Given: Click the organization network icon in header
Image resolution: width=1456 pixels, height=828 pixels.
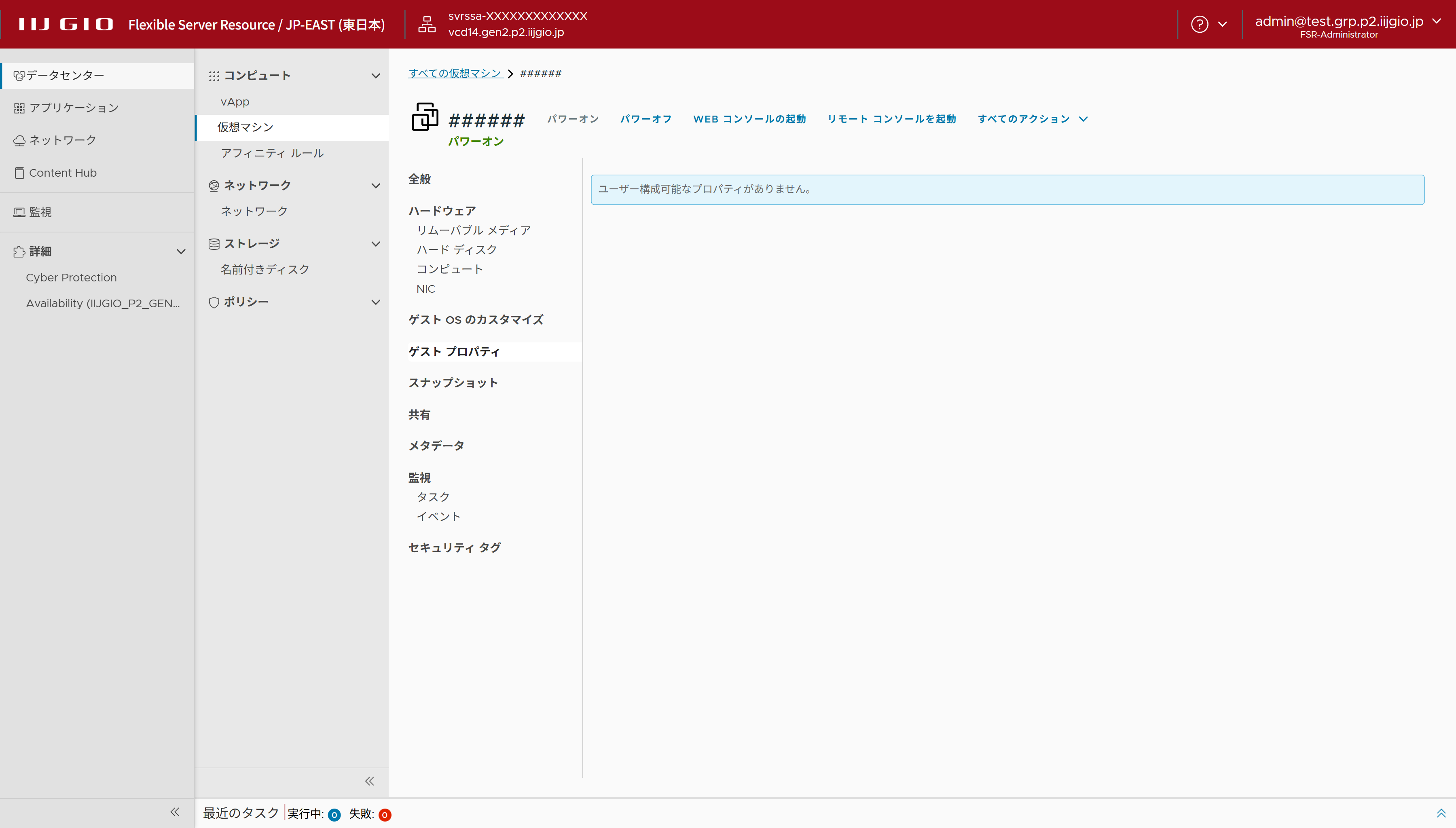Looking at the screenshot, I should pyautogui.click(x=427, y=24).
